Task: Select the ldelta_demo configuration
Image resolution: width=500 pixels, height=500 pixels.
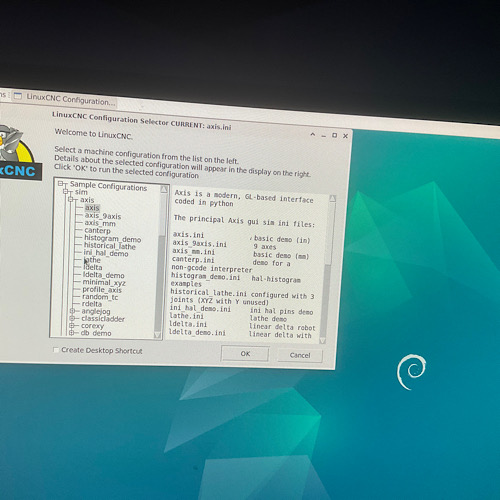Action: pos(104,275)
